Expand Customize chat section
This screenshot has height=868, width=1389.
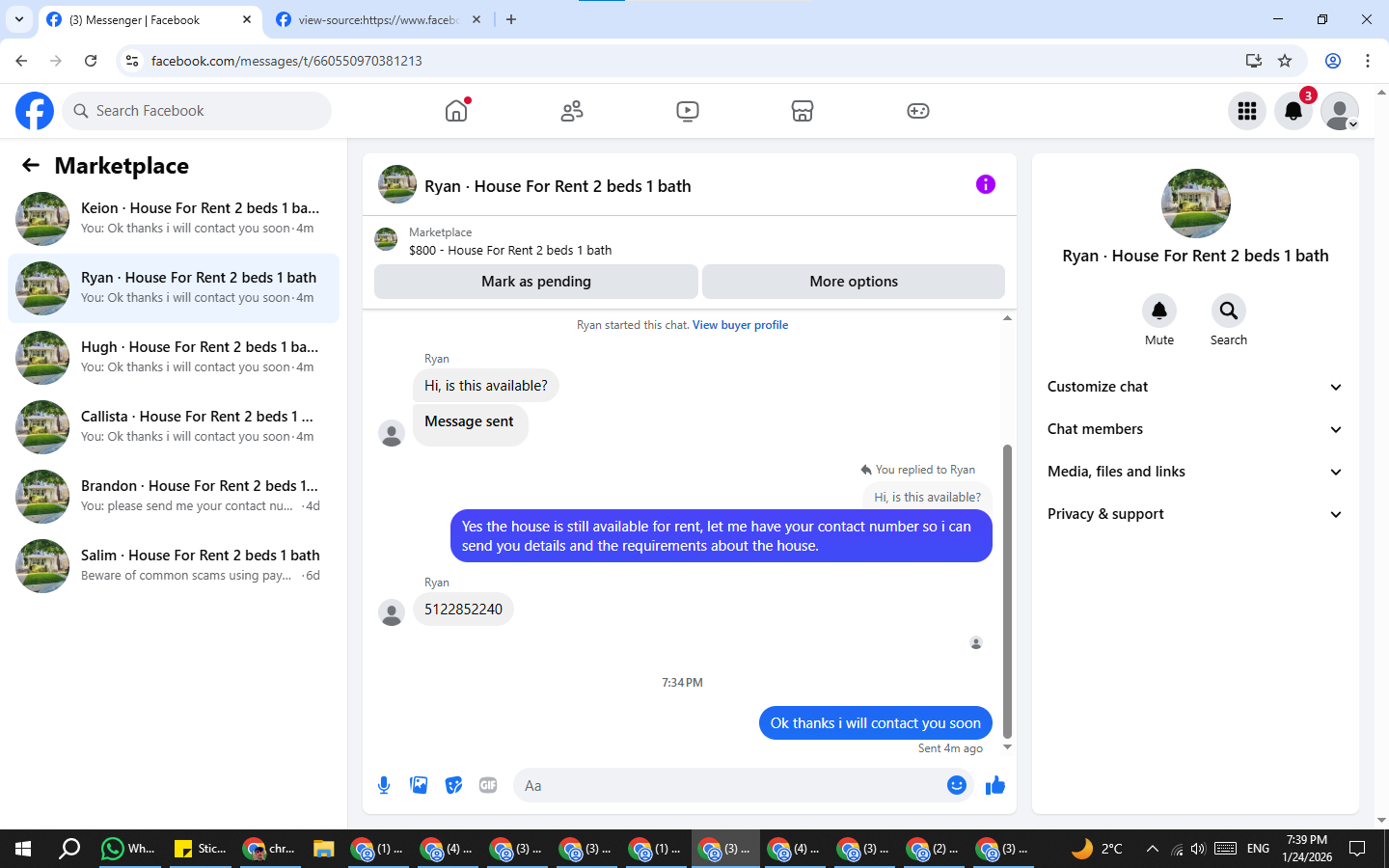click(1195, 387)
